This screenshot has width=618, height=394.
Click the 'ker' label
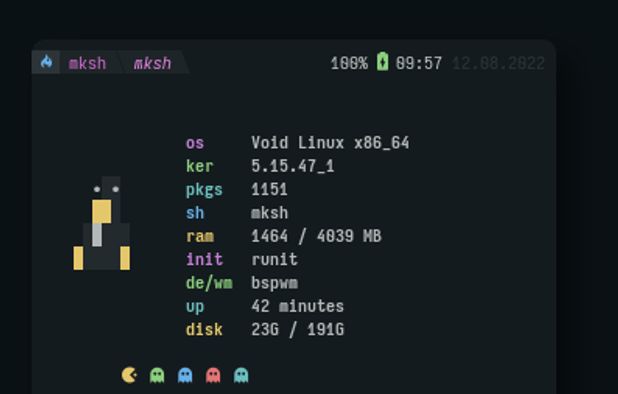199,166
